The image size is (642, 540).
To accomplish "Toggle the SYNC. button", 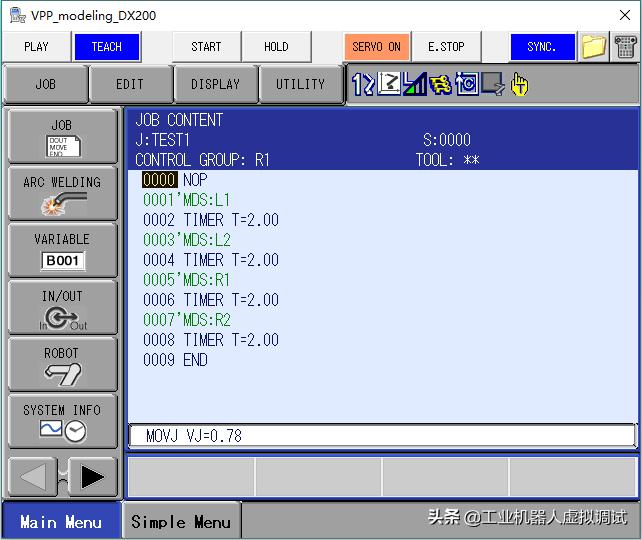I will (542, 47).
